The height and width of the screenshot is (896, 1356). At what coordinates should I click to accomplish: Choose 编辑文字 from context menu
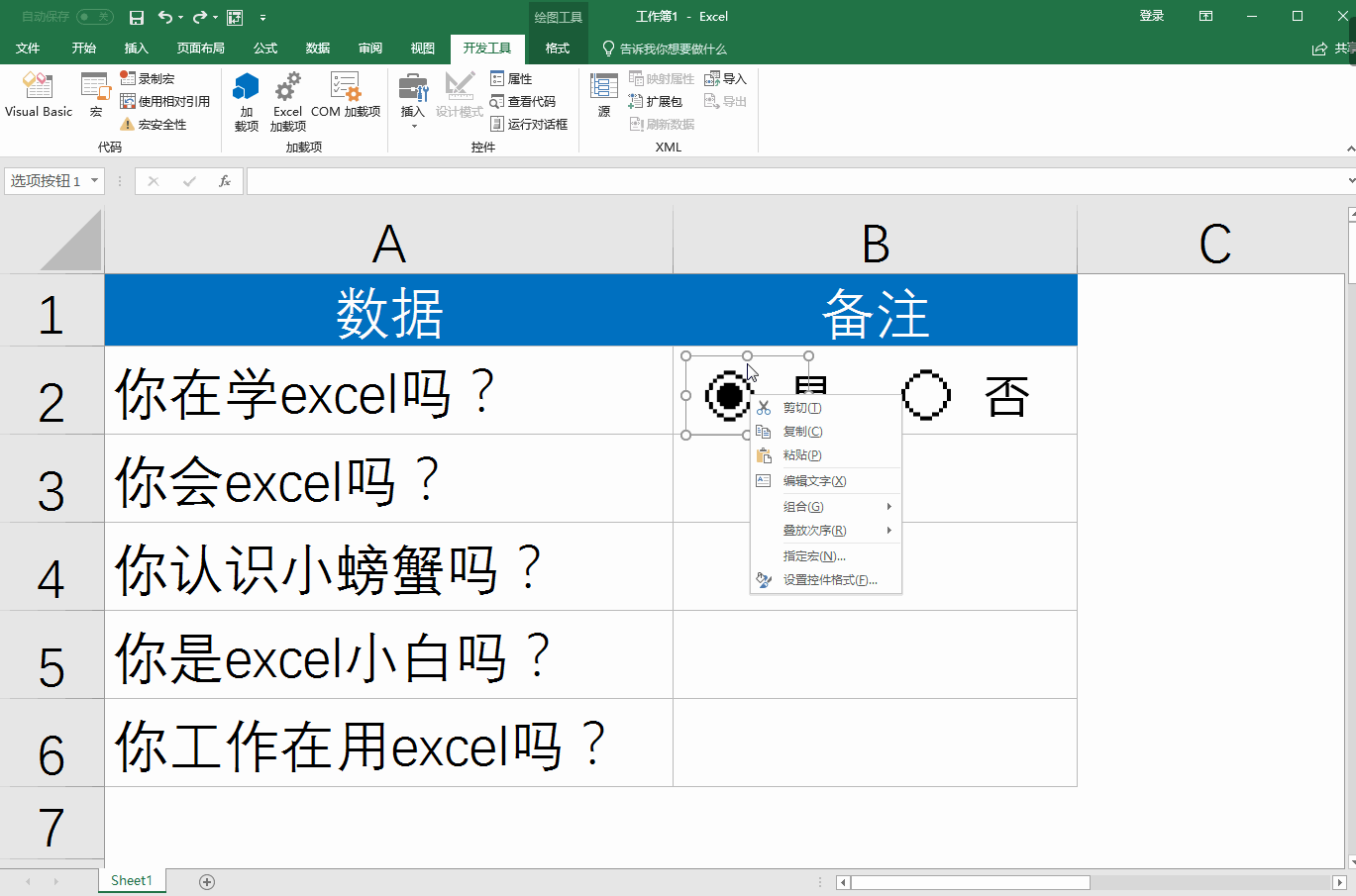(x=826, y=481)
